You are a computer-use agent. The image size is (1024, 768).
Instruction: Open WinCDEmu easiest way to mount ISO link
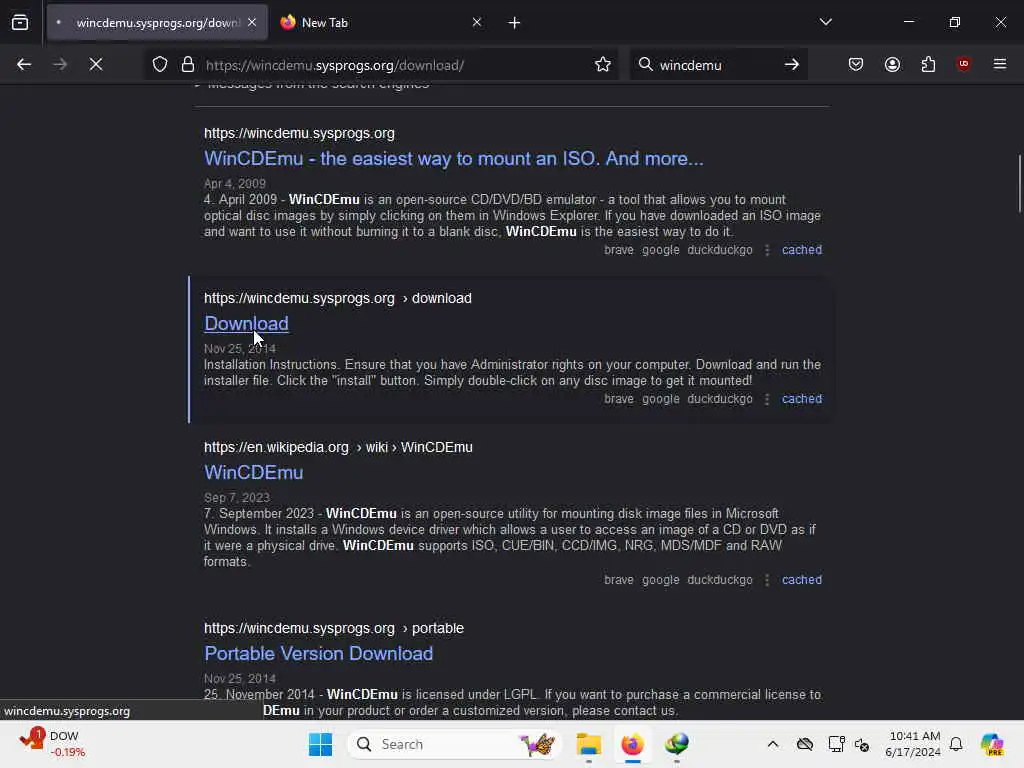(x=454, y=158)
